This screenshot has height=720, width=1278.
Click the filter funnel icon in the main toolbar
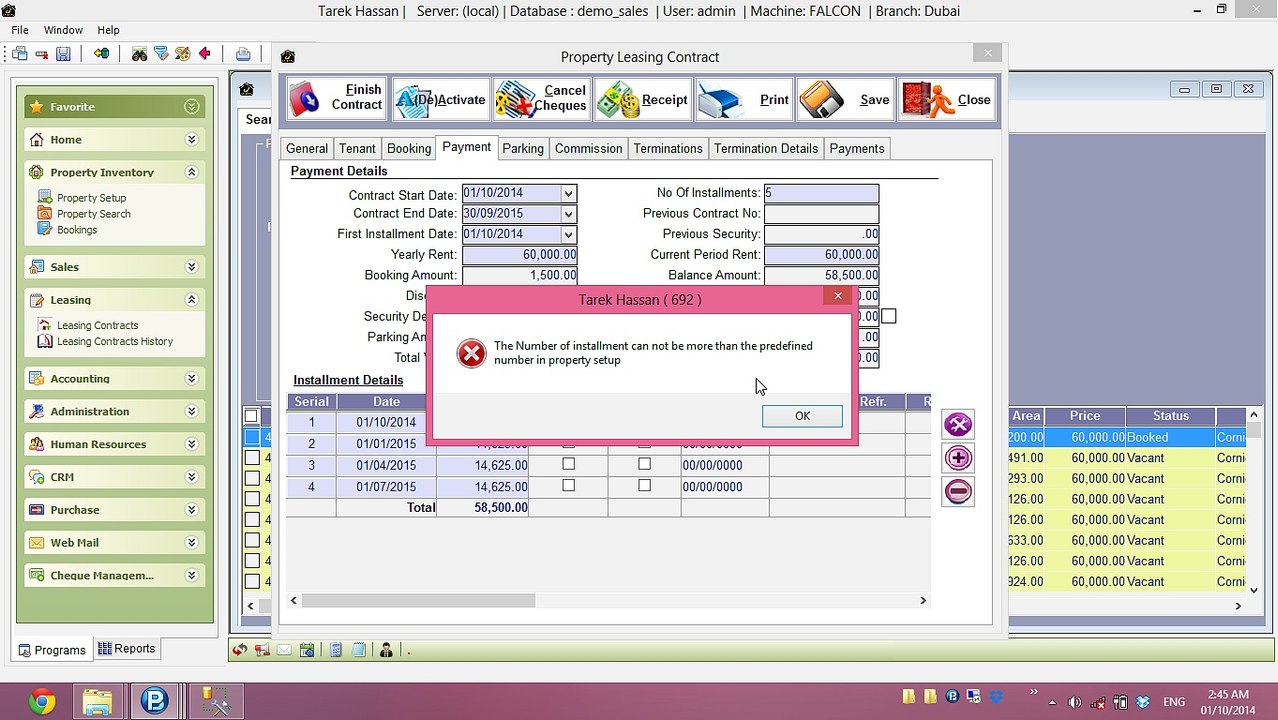(x=161, y=54)
